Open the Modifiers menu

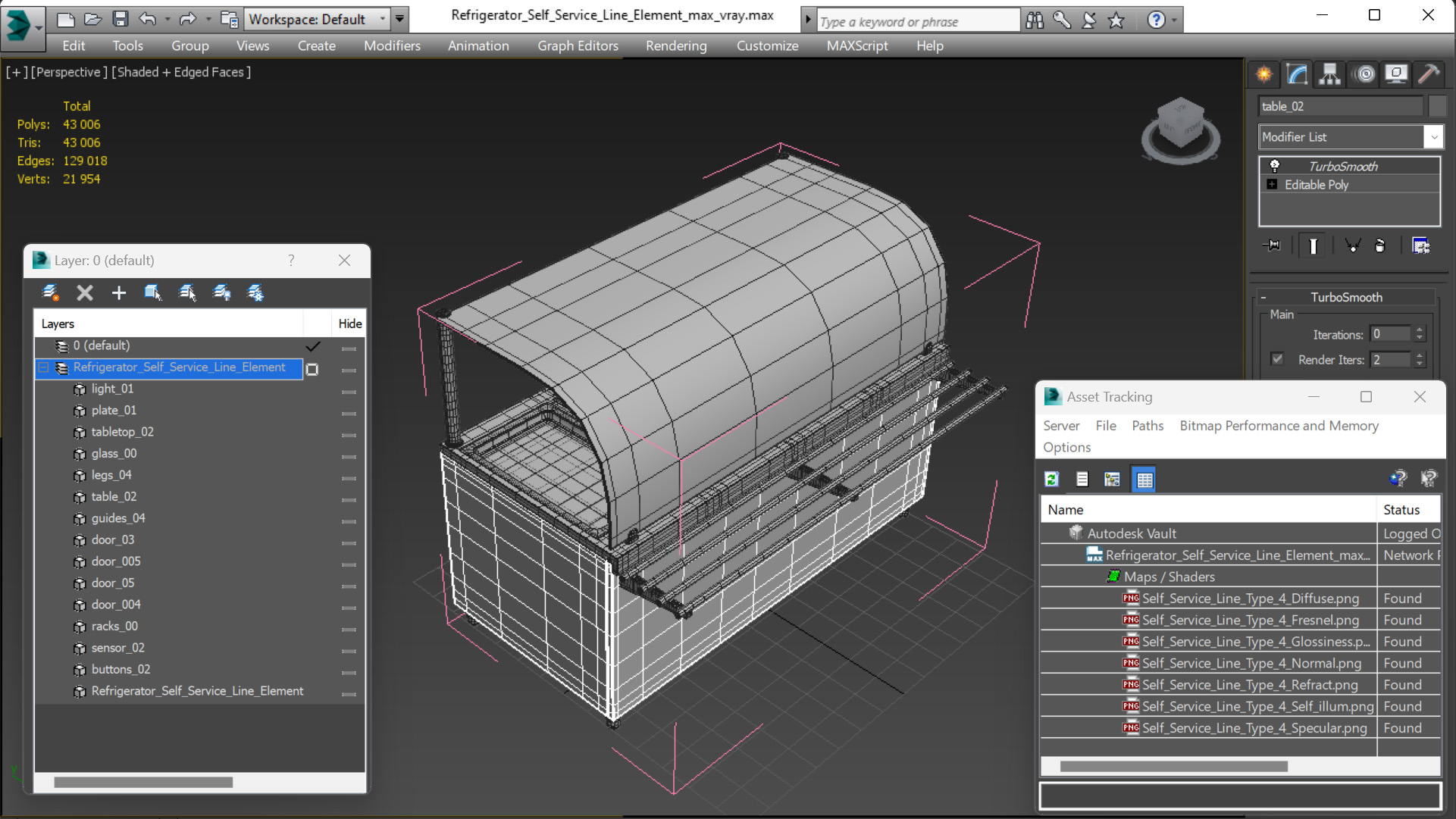[x=392, y=45]
